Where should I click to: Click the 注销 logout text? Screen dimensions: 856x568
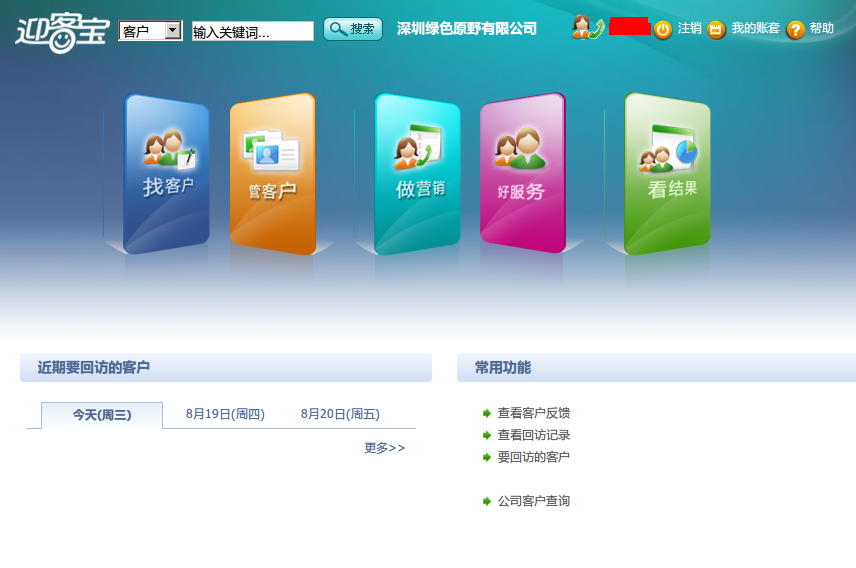[689, 28]
